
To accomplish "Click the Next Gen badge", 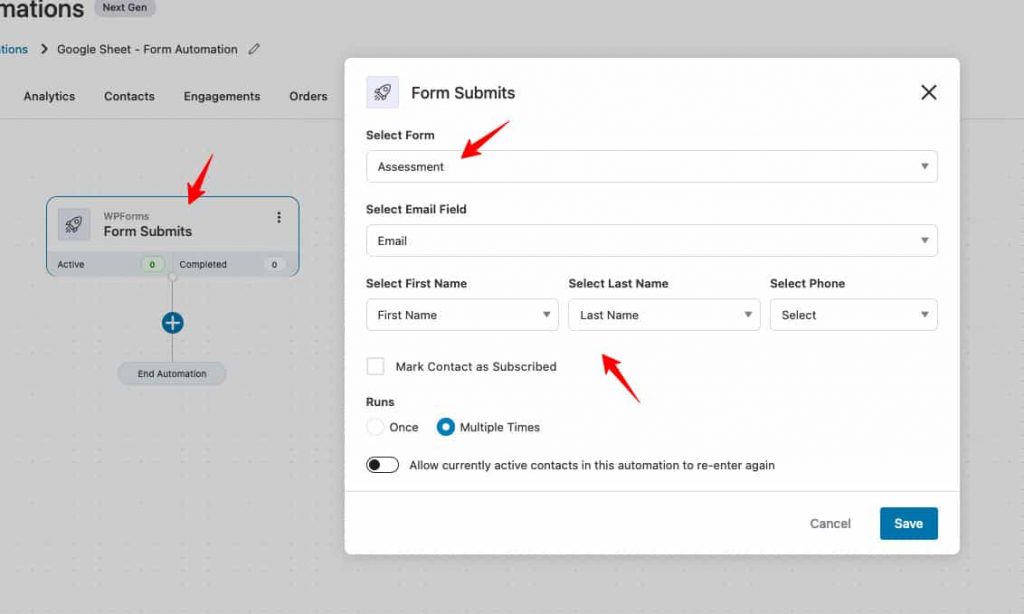I will 125,8.
